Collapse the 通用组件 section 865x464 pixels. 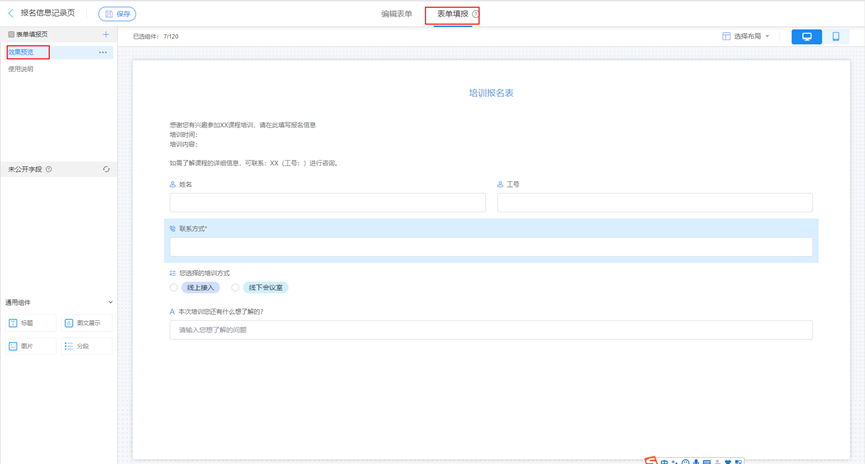110,302
